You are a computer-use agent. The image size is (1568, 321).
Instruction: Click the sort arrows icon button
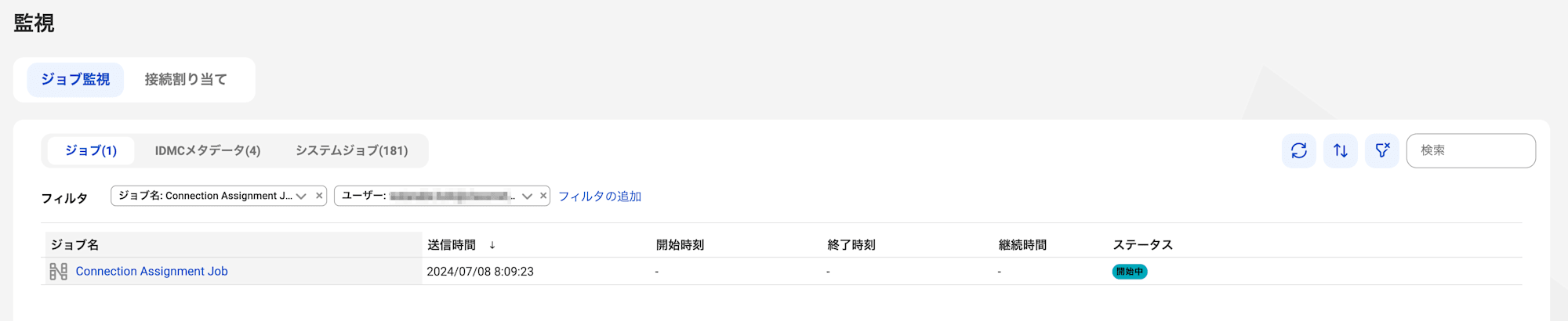pos(1341,150)
